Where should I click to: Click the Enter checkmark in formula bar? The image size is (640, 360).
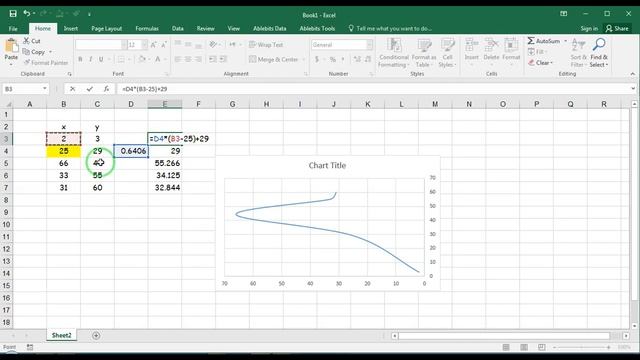[x=89, y=89]
